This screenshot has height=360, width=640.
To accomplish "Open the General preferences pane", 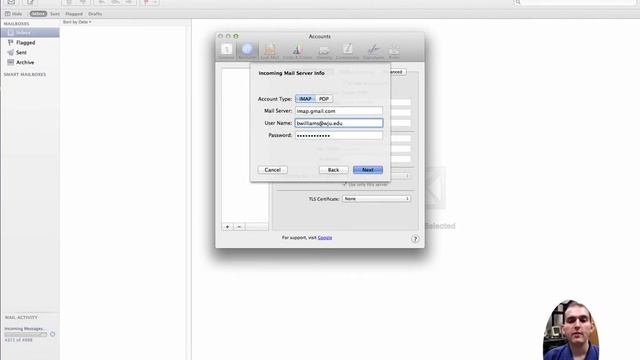I will (227, 51).
